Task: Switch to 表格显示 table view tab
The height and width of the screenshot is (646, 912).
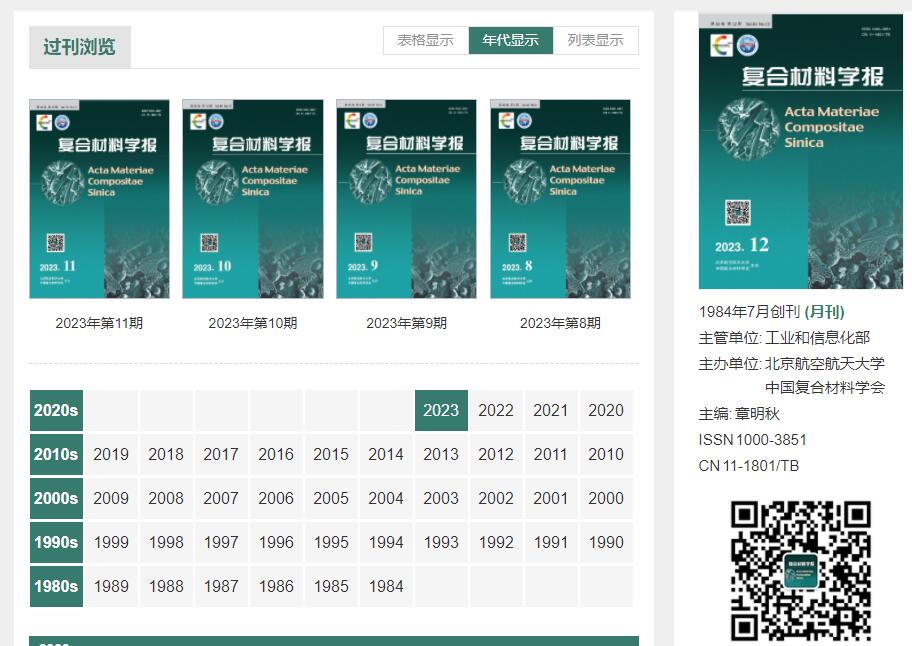Action: pos(425,40)
